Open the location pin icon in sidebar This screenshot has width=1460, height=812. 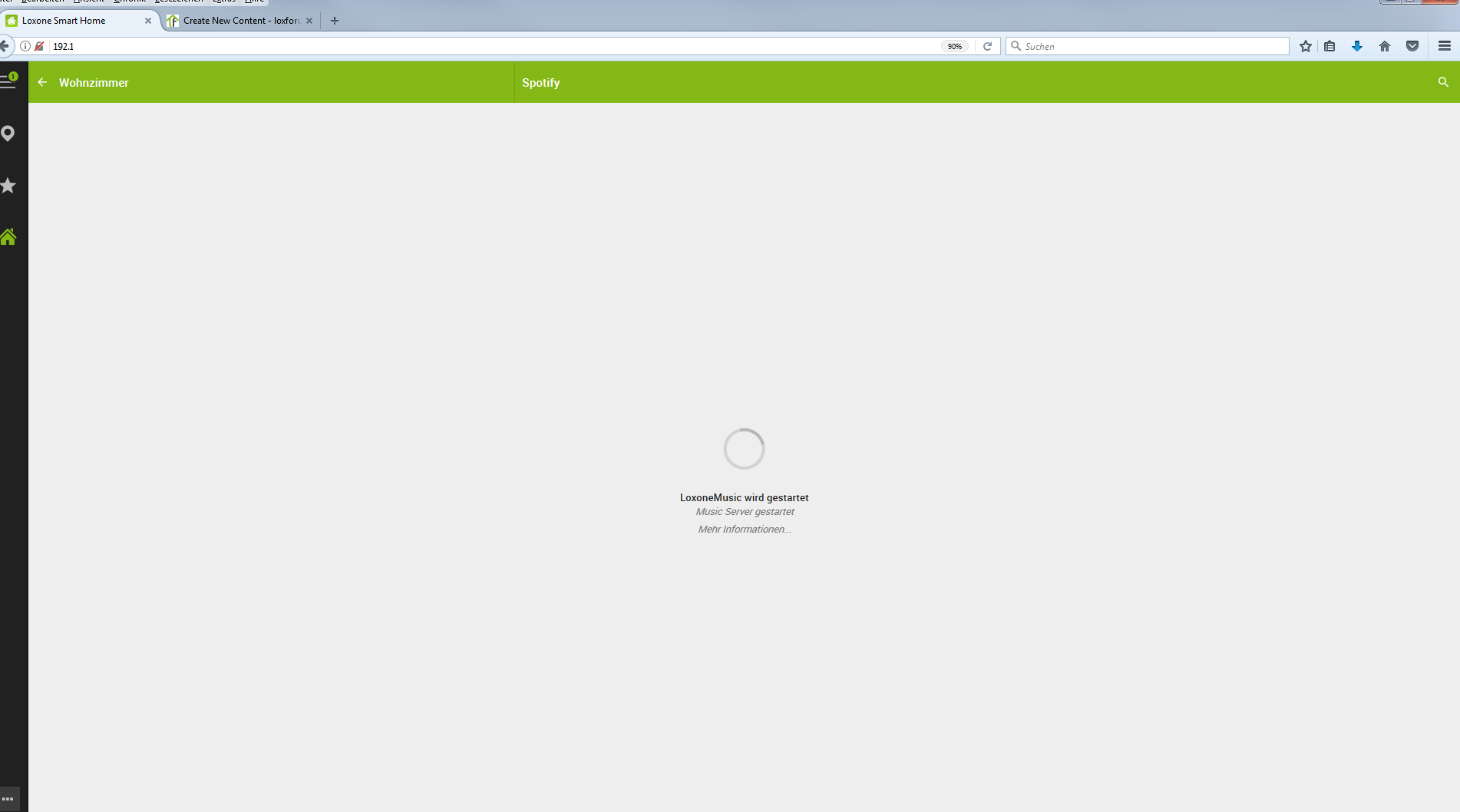[8, 134]
